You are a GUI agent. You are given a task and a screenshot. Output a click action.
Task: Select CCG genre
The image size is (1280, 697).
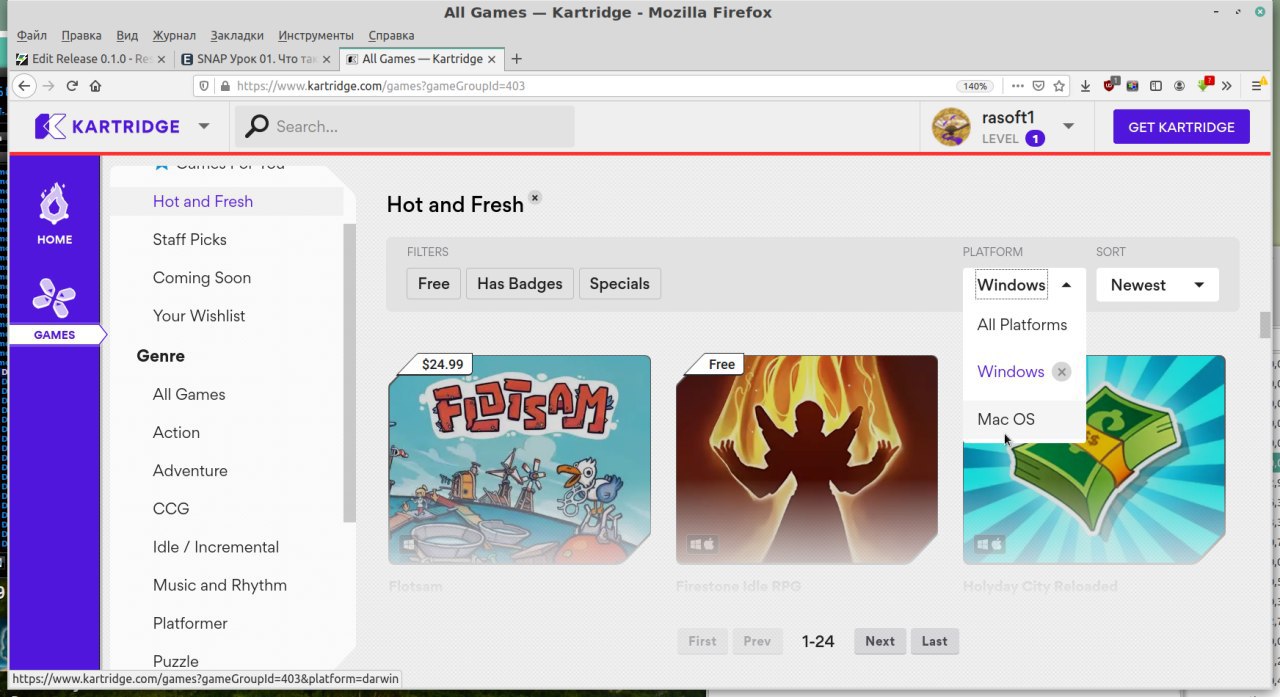[171, 508]
